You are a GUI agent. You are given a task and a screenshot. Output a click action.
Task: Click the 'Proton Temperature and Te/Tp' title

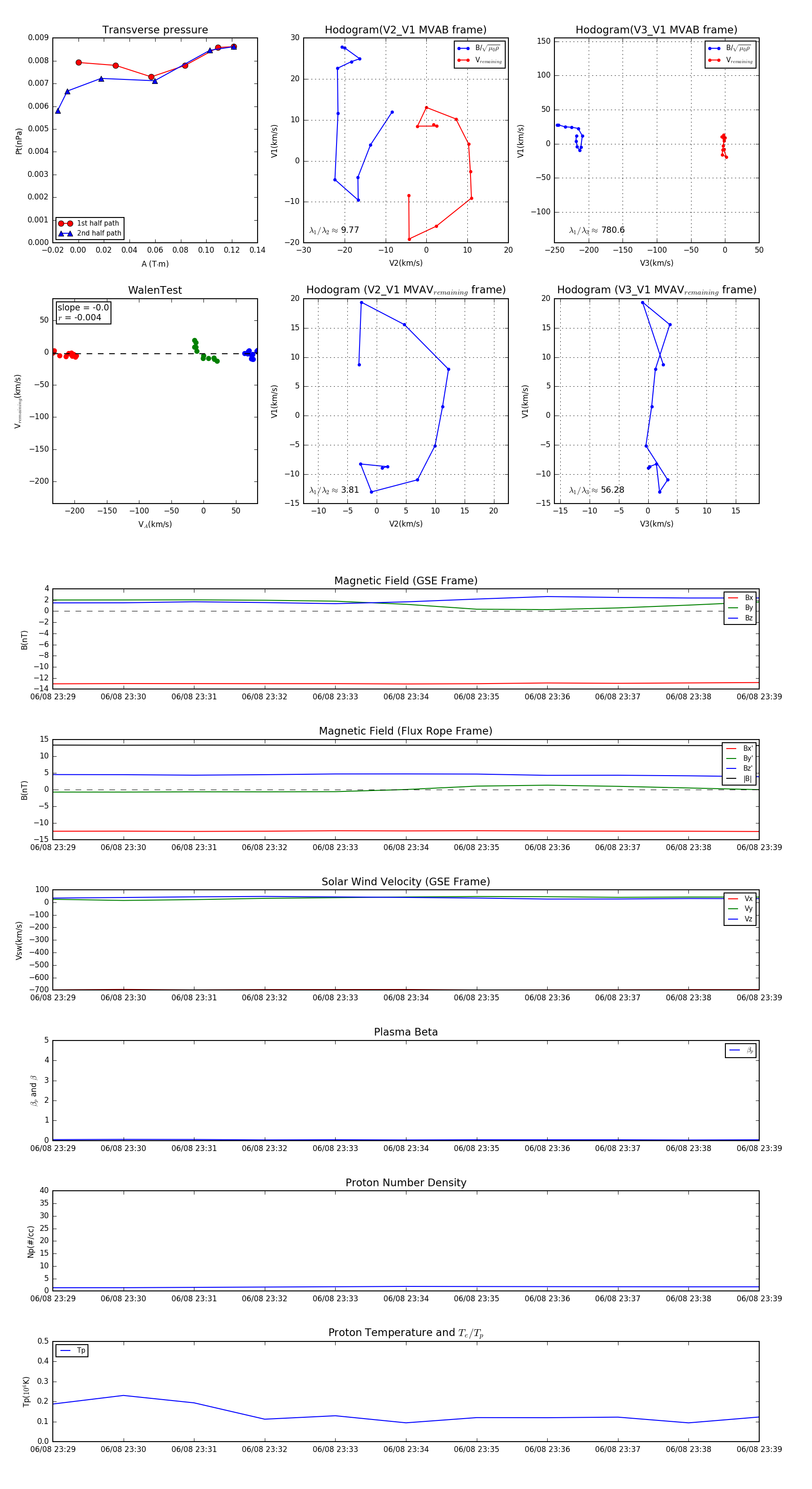coord(406,1333)
